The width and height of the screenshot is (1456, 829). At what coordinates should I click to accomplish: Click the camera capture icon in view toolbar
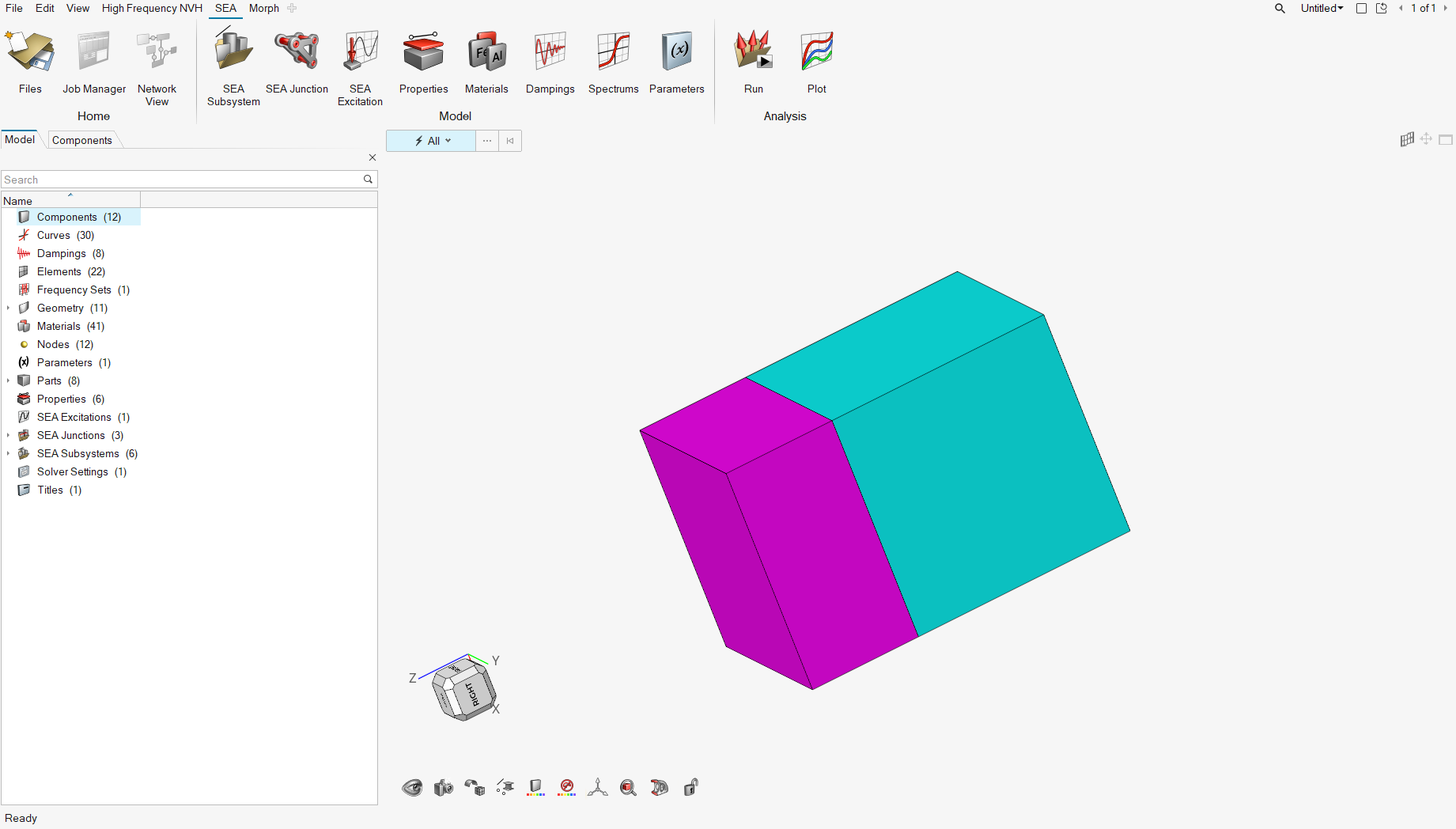pos(443,787)
